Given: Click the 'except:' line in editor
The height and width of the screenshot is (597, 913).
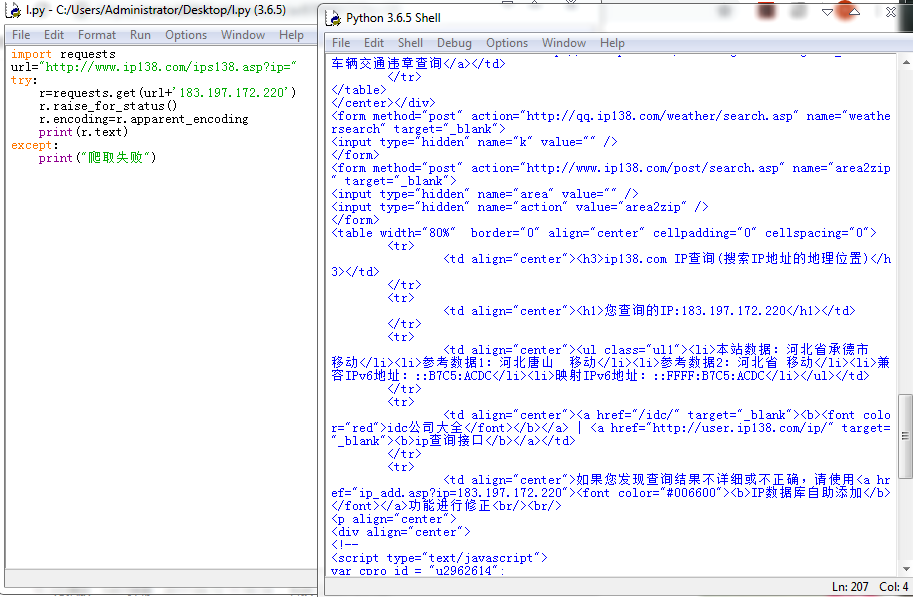Looking at the screenshot, I should pos(34,145).
